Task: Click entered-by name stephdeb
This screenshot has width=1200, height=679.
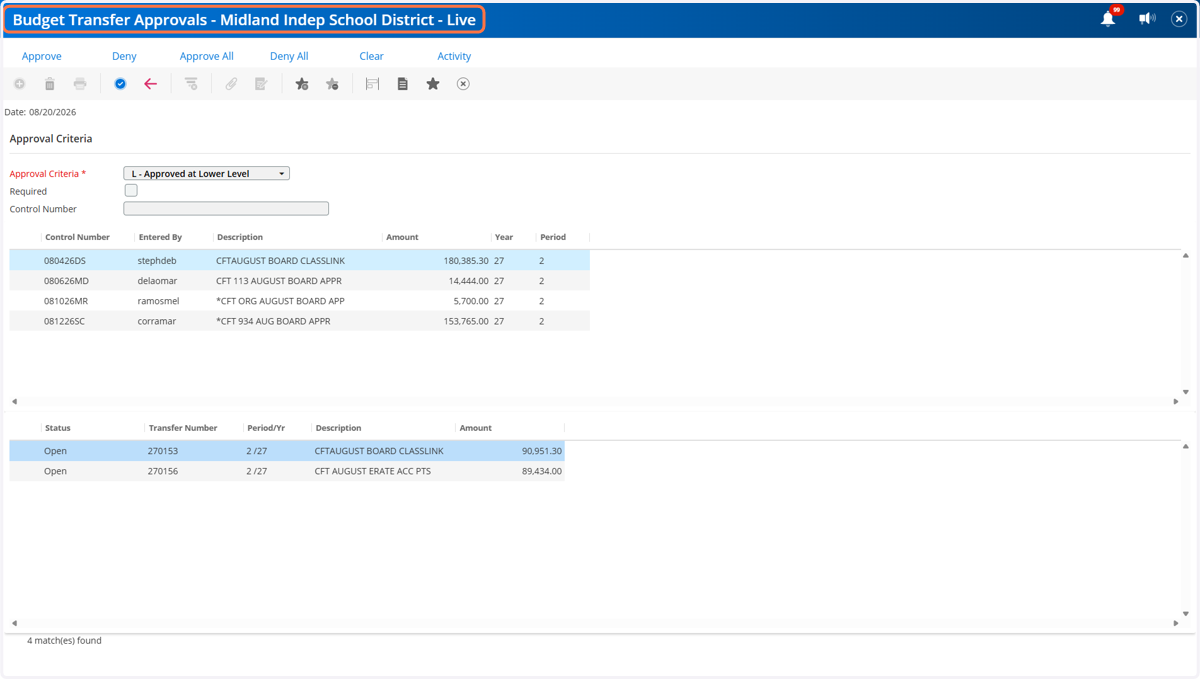Action: 158,261
